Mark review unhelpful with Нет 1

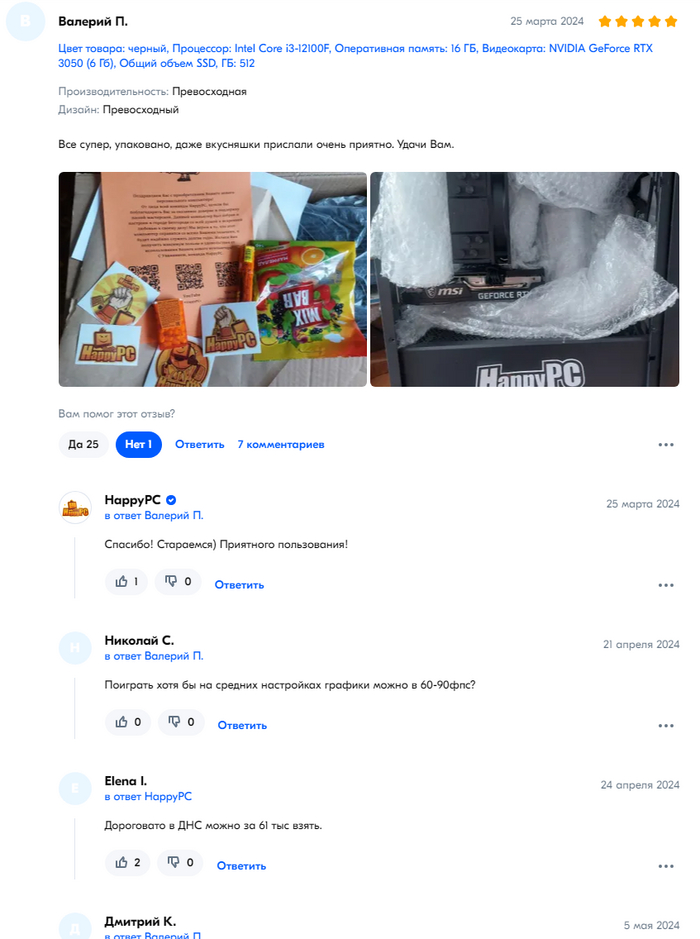click(138, 444)
